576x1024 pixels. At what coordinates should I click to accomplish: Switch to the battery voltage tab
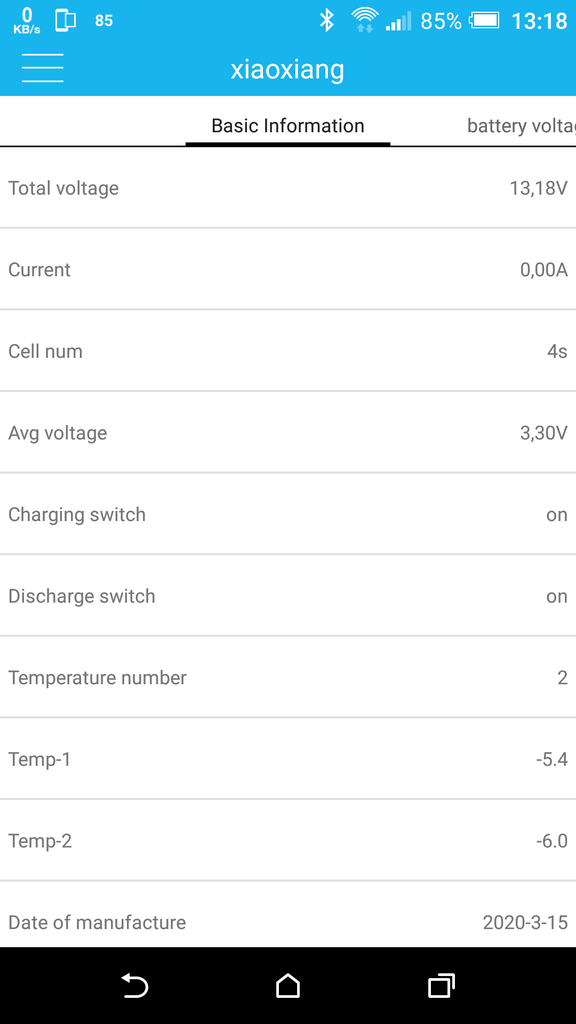coord(521,125)
